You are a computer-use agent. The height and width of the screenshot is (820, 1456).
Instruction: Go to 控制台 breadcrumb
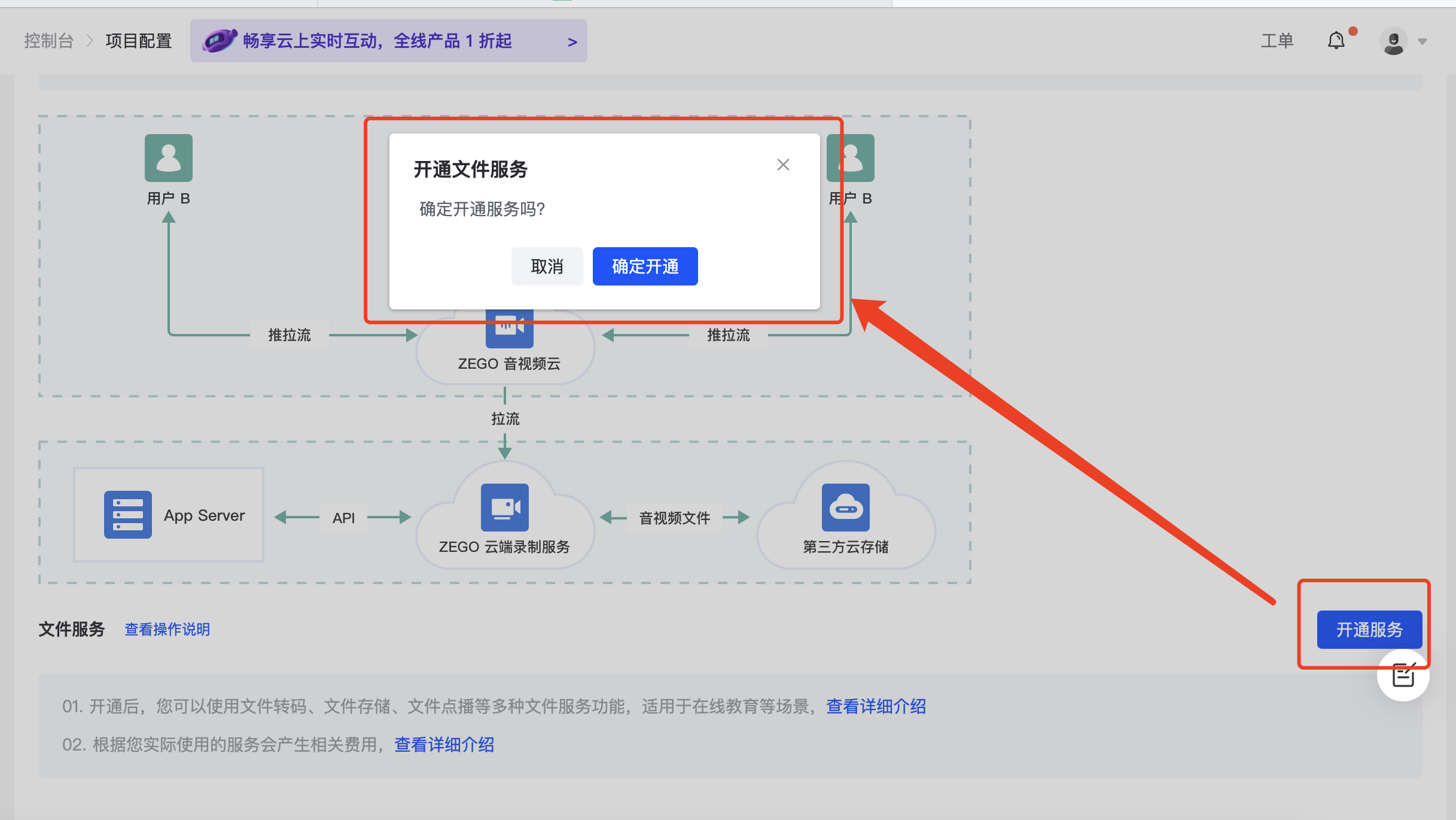[48, 41]
